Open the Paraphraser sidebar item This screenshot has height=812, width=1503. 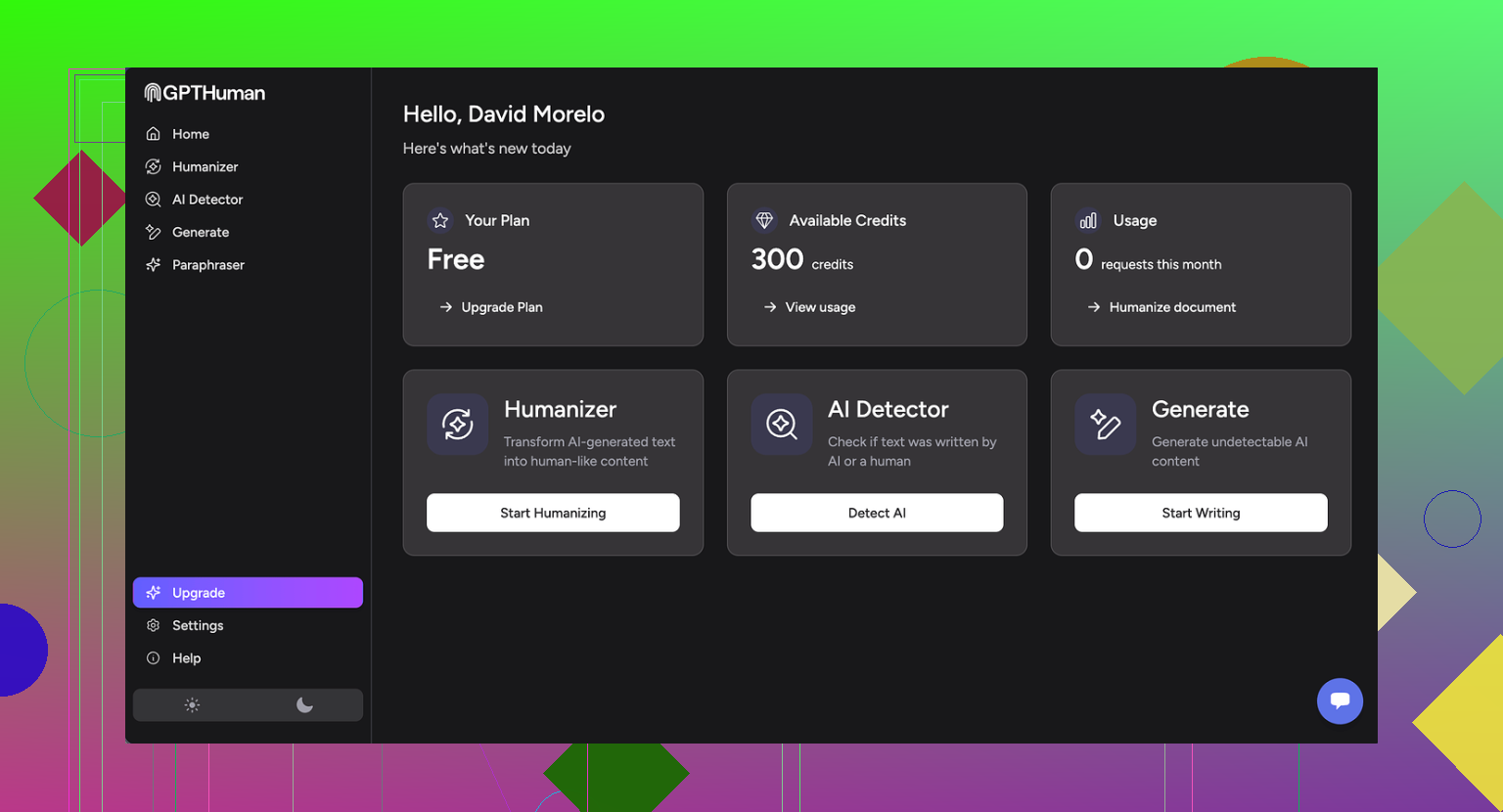207,265
